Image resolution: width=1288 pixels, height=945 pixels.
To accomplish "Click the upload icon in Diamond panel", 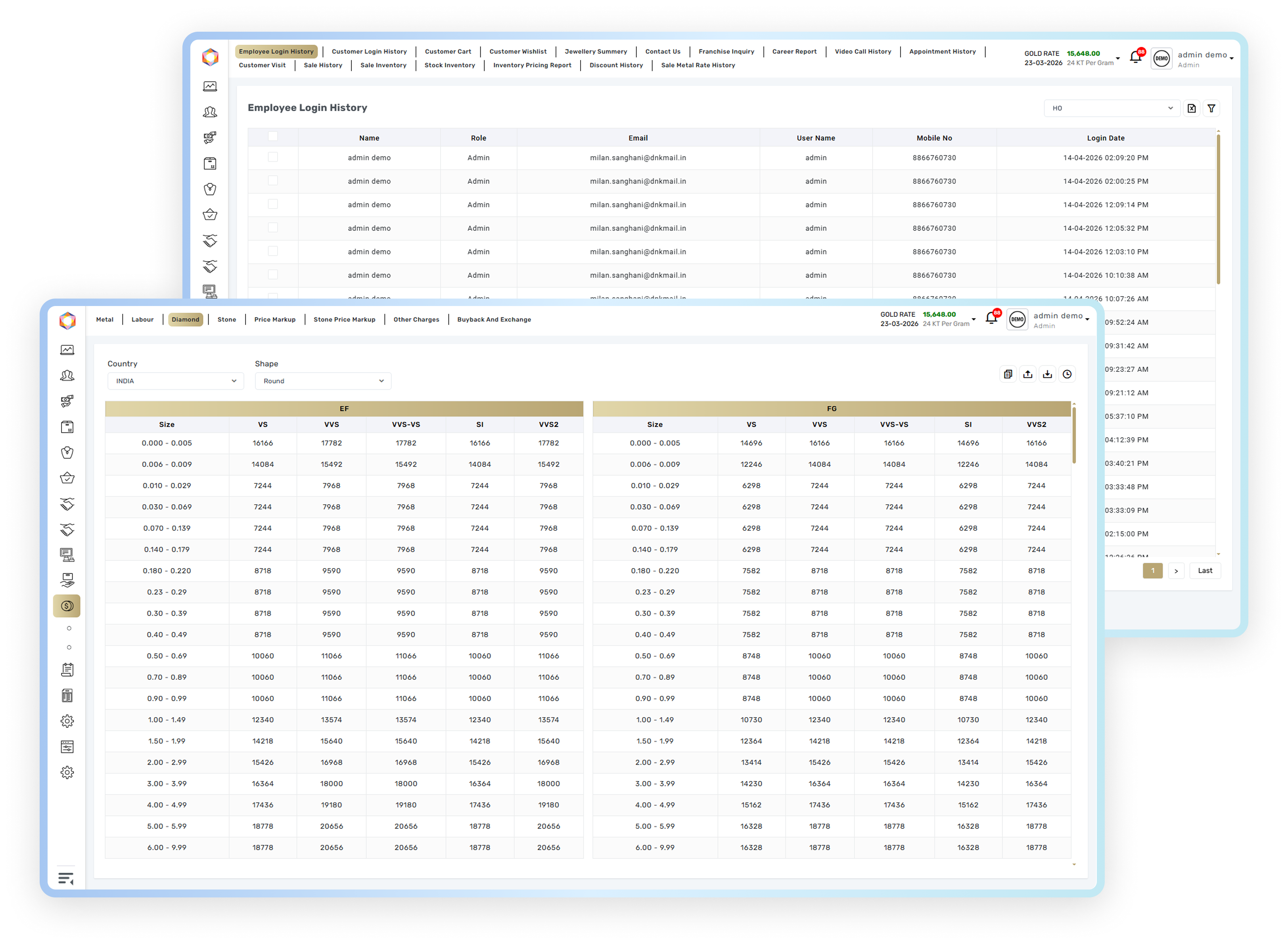I will (1027, 374).
